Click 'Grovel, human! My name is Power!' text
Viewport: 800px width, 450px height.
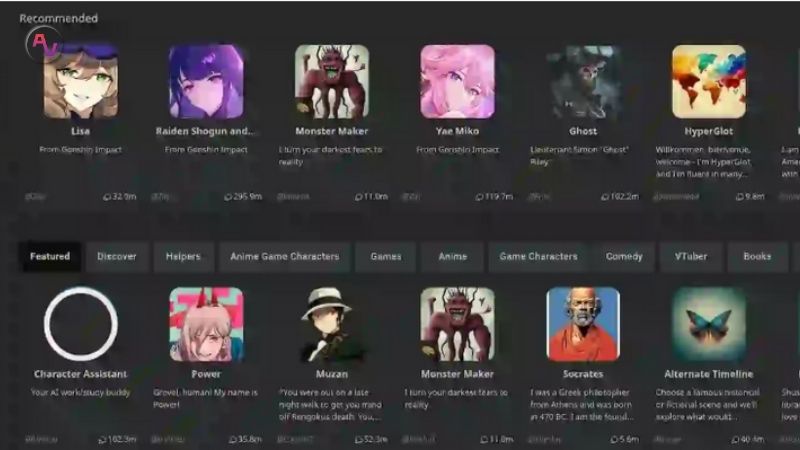point(205,398)
